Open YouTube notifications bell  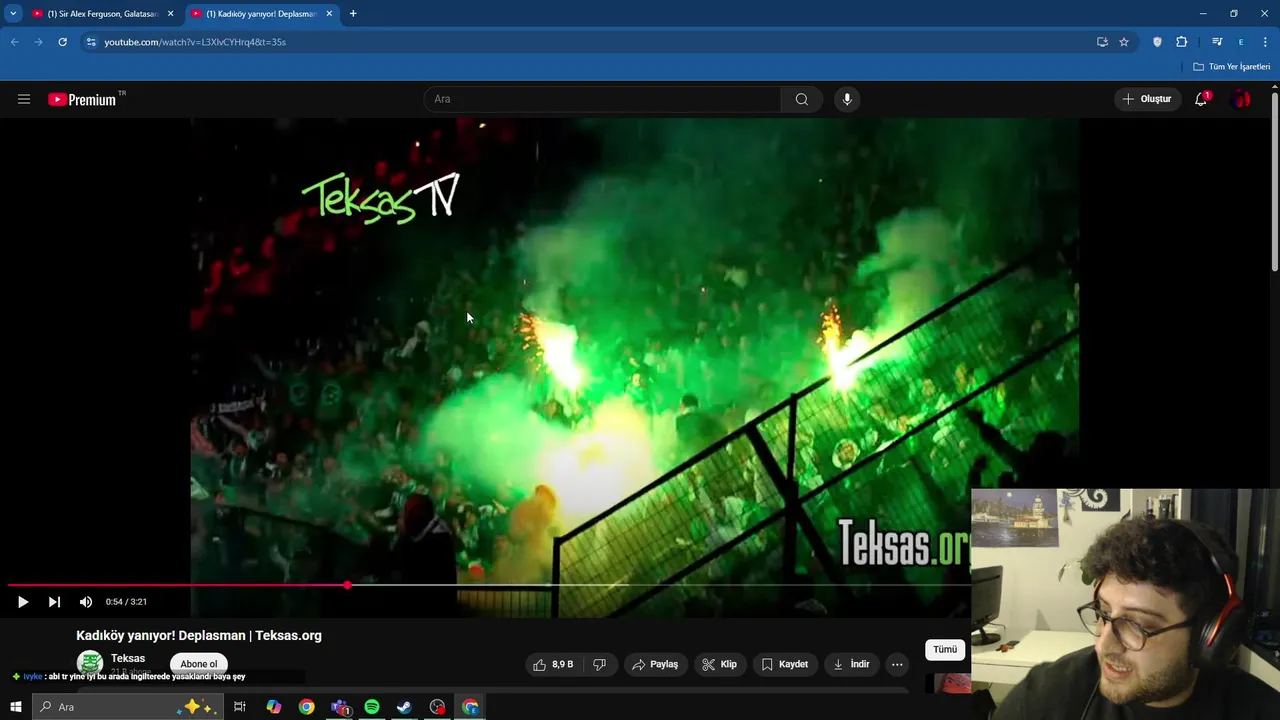(1201, 99)
